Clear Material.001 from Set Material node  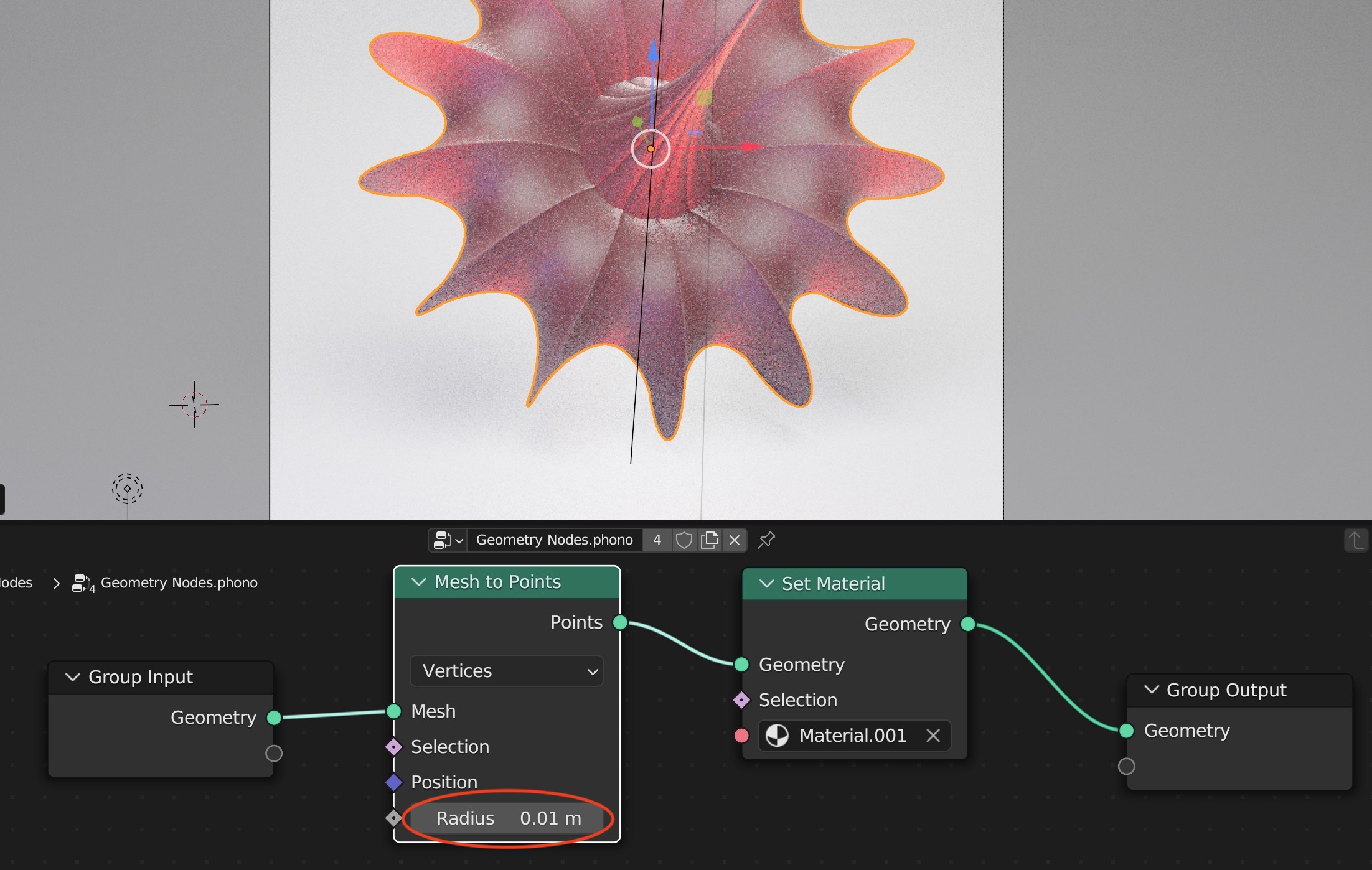coord(933,736)
